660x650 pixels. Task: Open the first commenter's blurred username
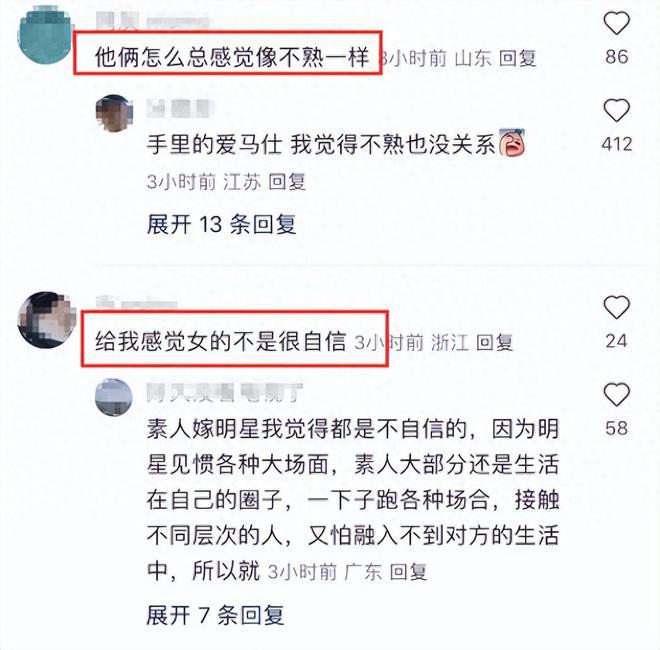[152, 21]
